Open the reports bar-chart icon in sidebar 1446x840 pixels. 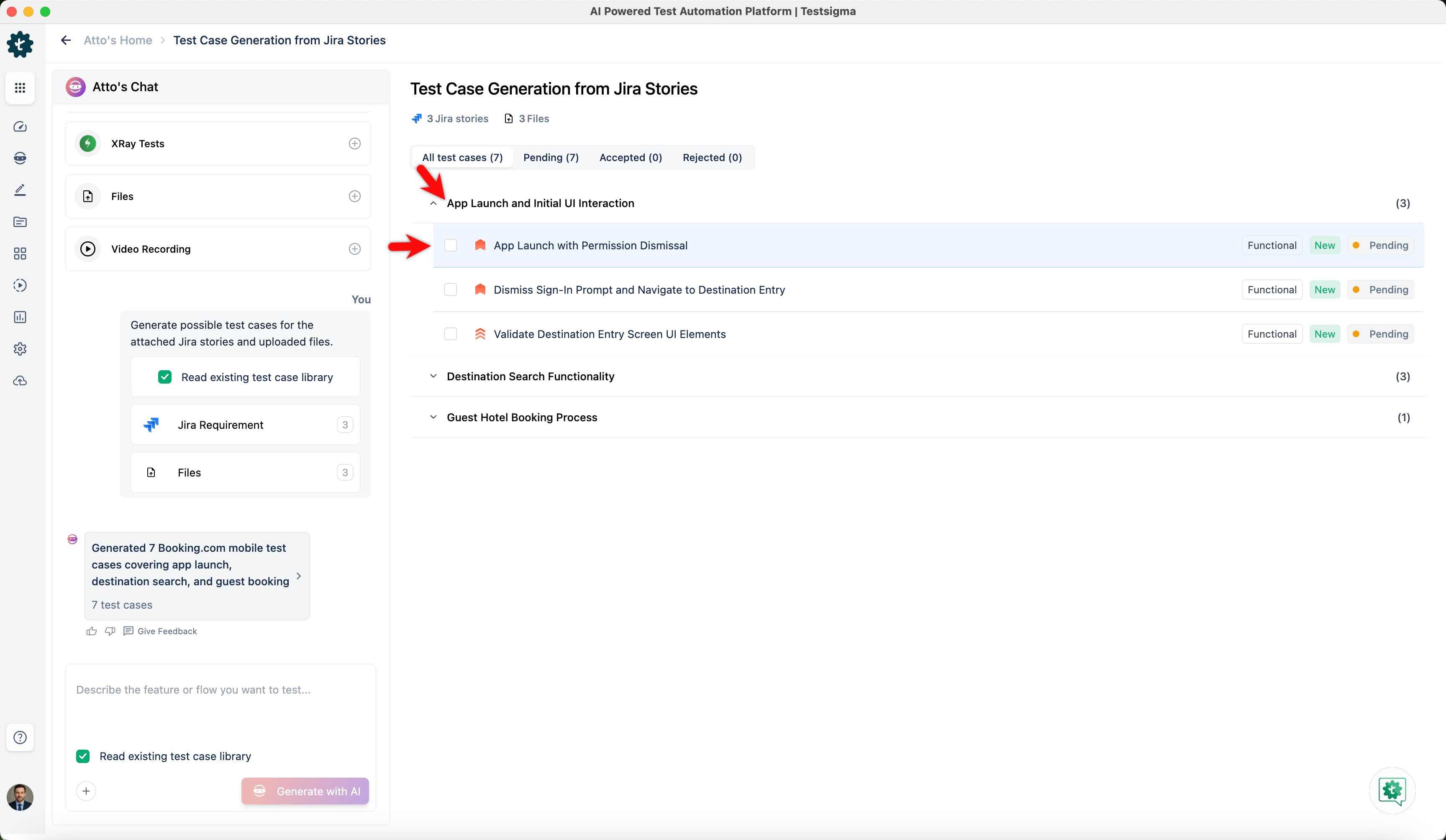coord(20,317)
